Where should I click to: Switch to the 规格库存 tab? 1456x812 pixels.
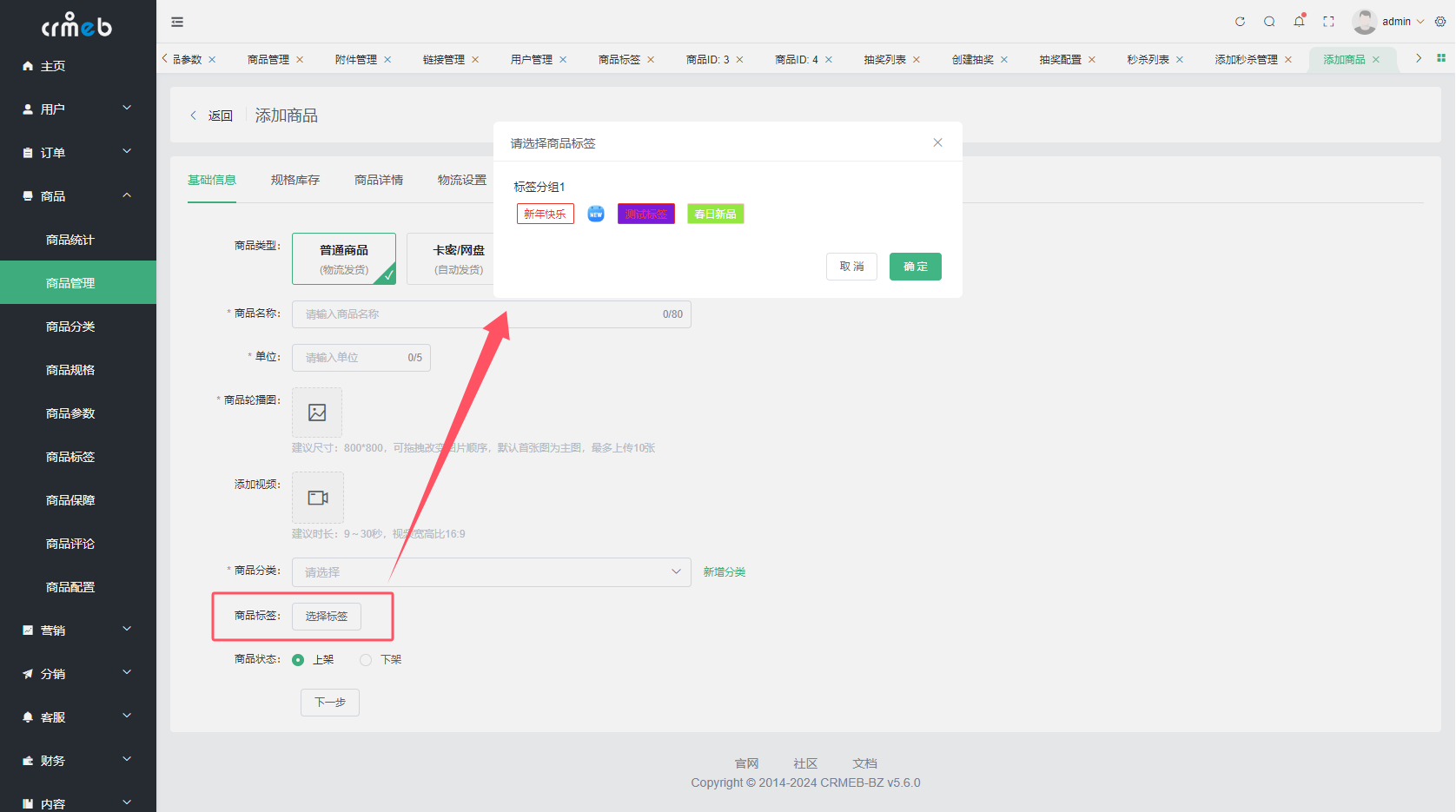pyautogui.click(x=295, y=180)
